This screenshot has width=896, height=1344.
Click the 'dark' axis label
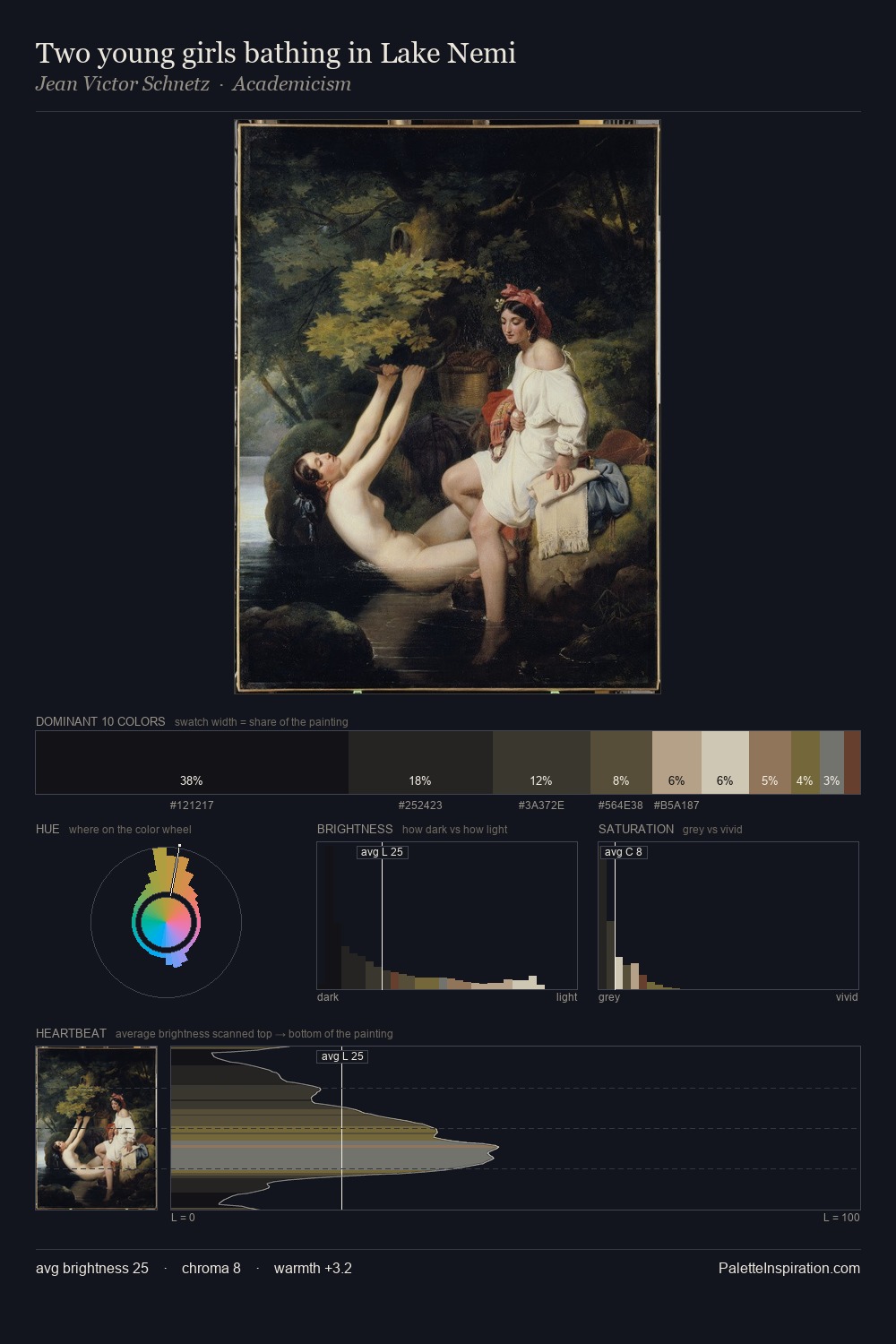click(328, 997)
